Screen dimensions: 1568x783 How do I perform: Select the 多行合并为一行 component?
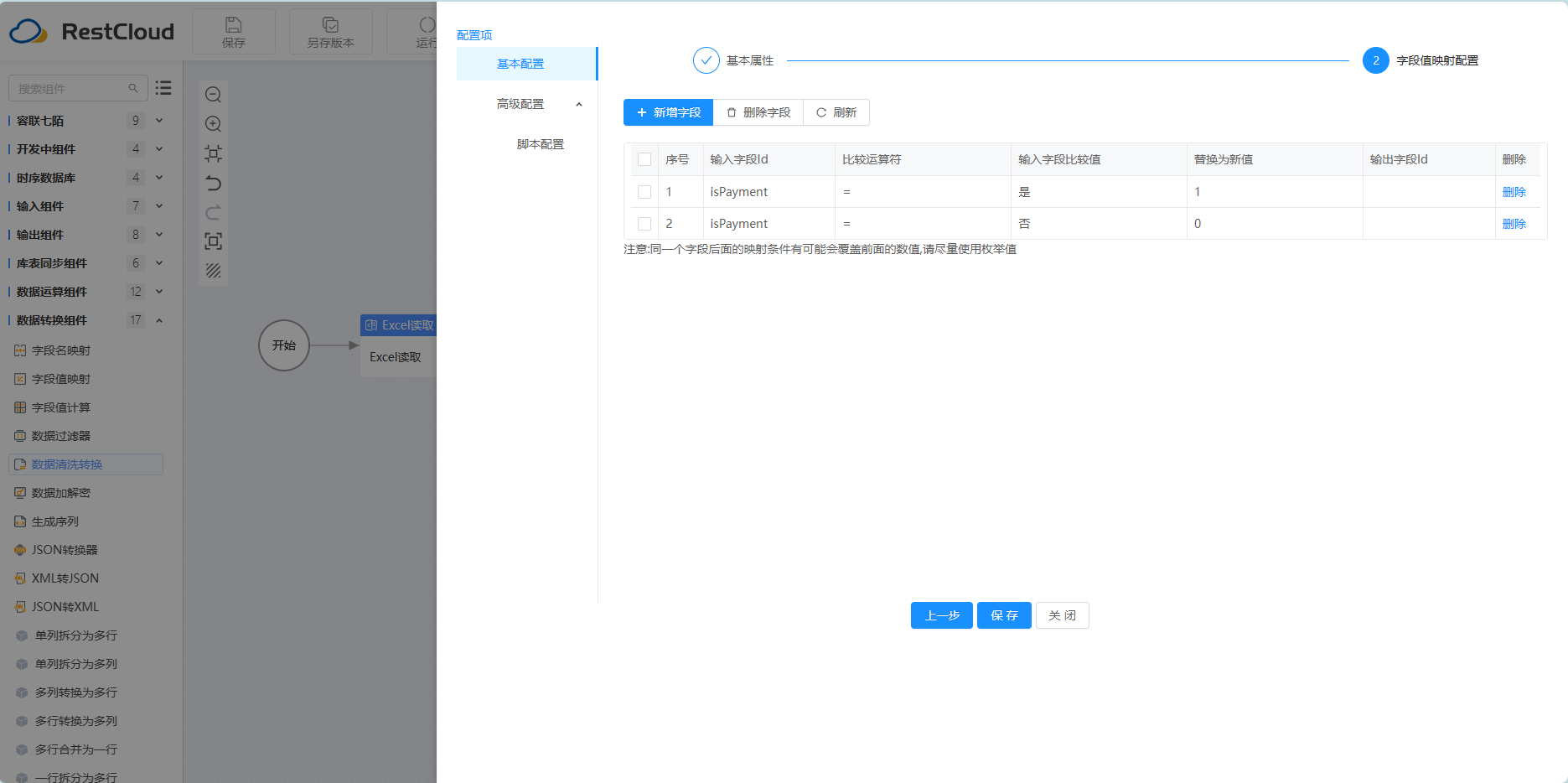67,749
